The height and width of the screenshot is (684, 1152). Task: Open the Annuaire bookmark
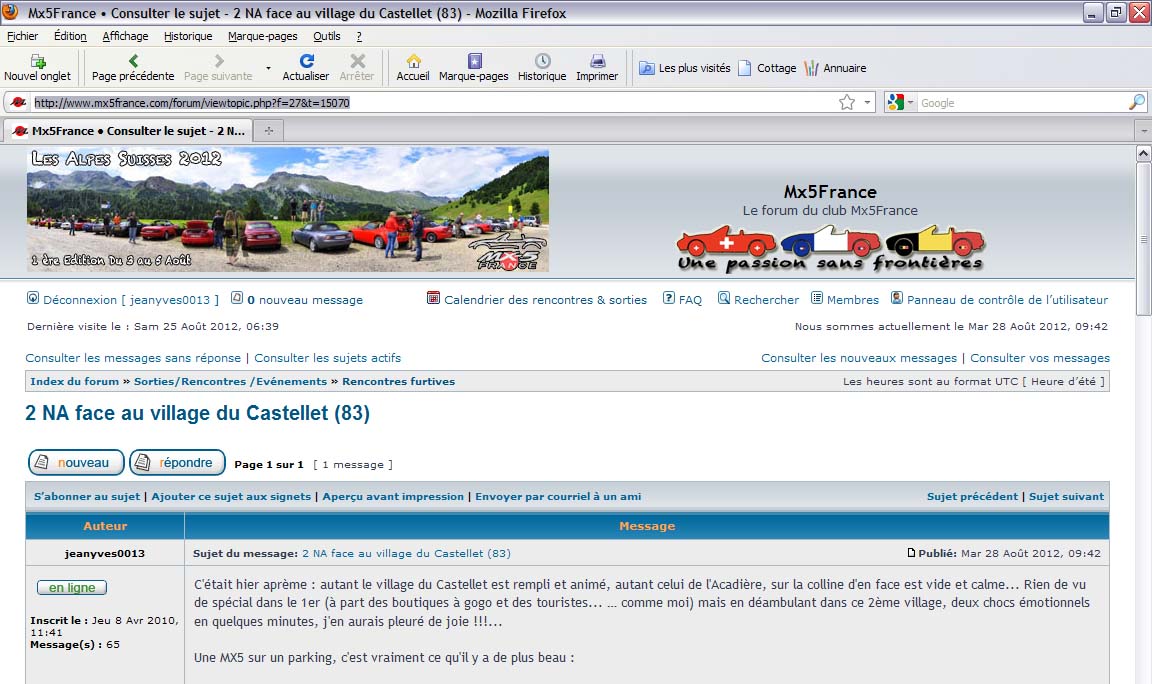[835, 68]
